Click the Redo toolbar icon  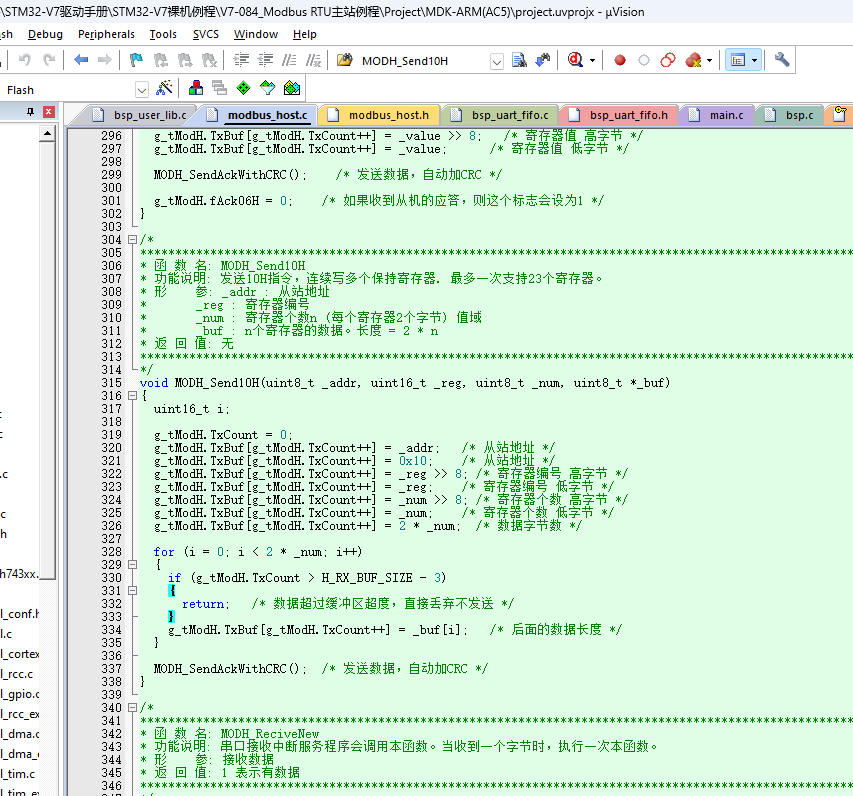click(50, 59)
